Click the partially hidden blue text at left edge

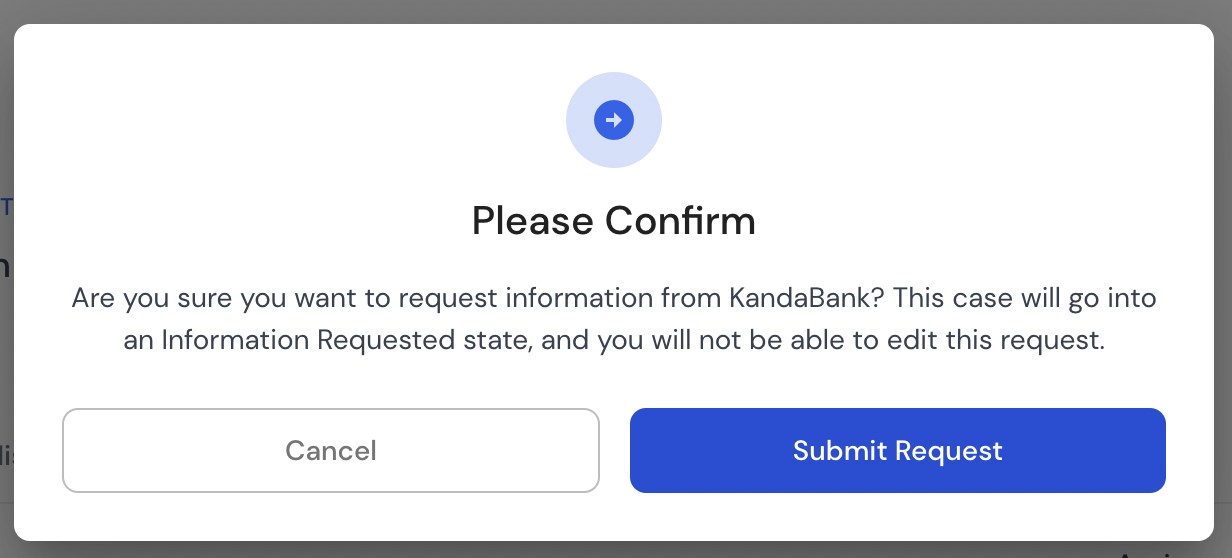click(x=6, y=207)
